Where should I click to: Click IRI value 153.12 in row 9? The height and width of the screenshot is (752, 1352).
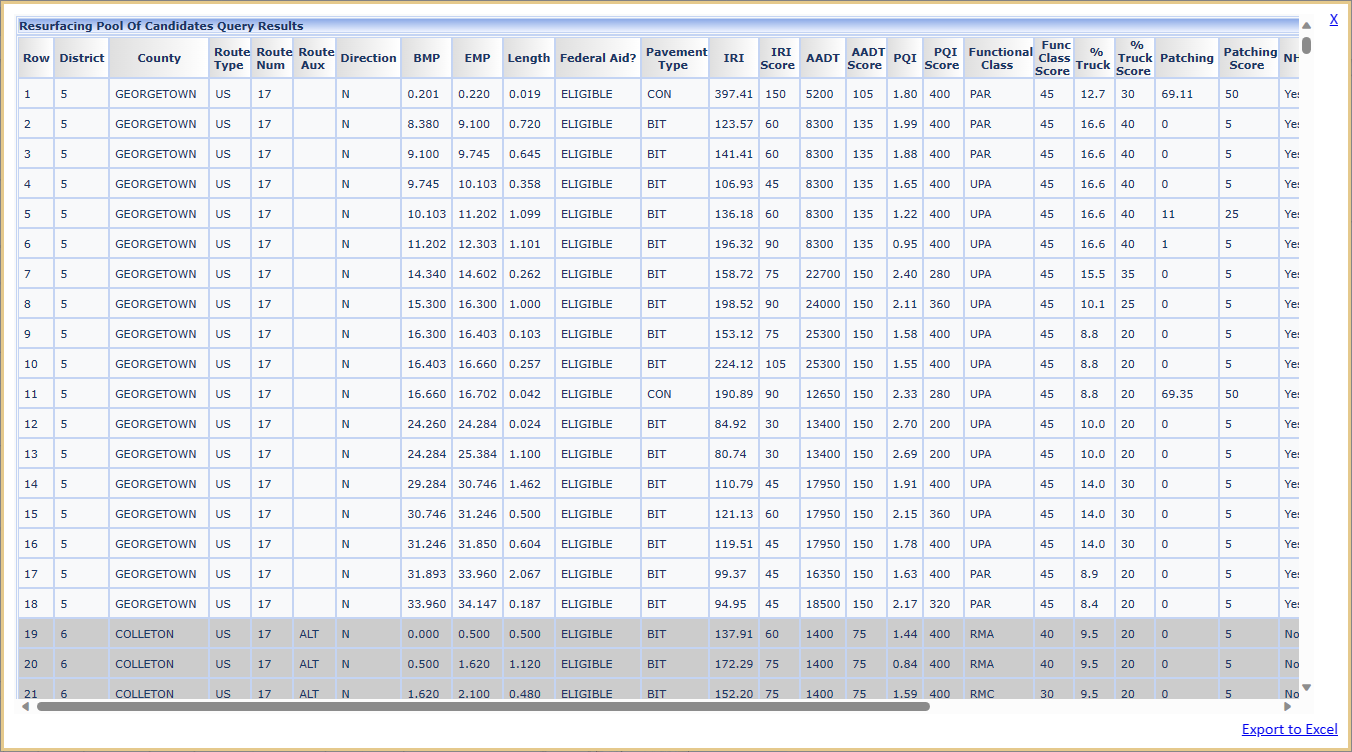(734, 334)
